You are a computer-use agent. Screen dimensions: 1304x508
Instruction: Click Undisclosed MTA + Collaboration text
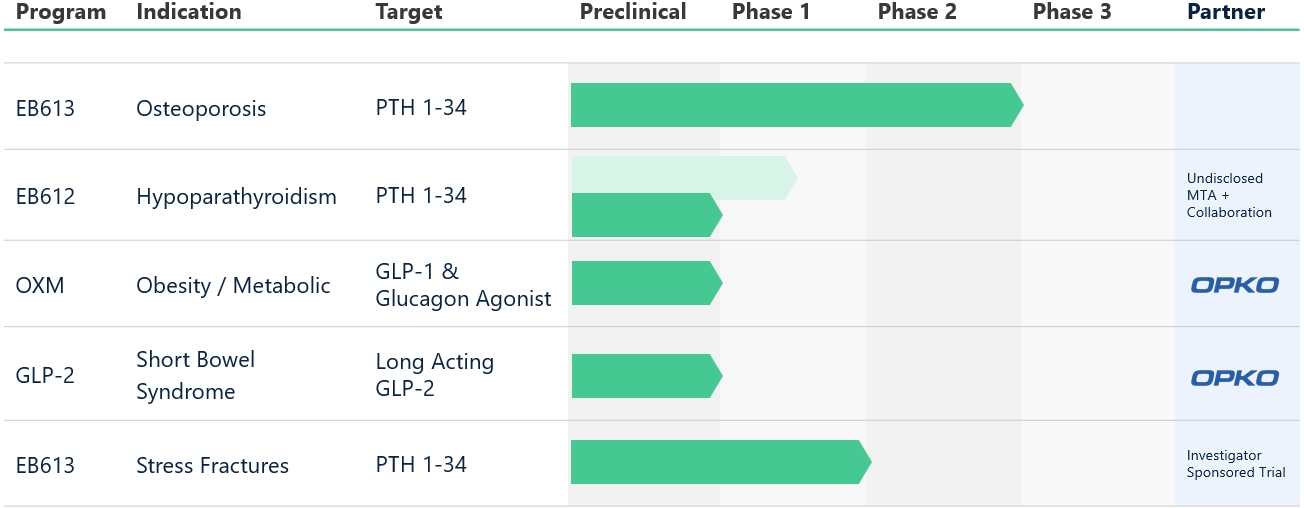coord(1229,195)
